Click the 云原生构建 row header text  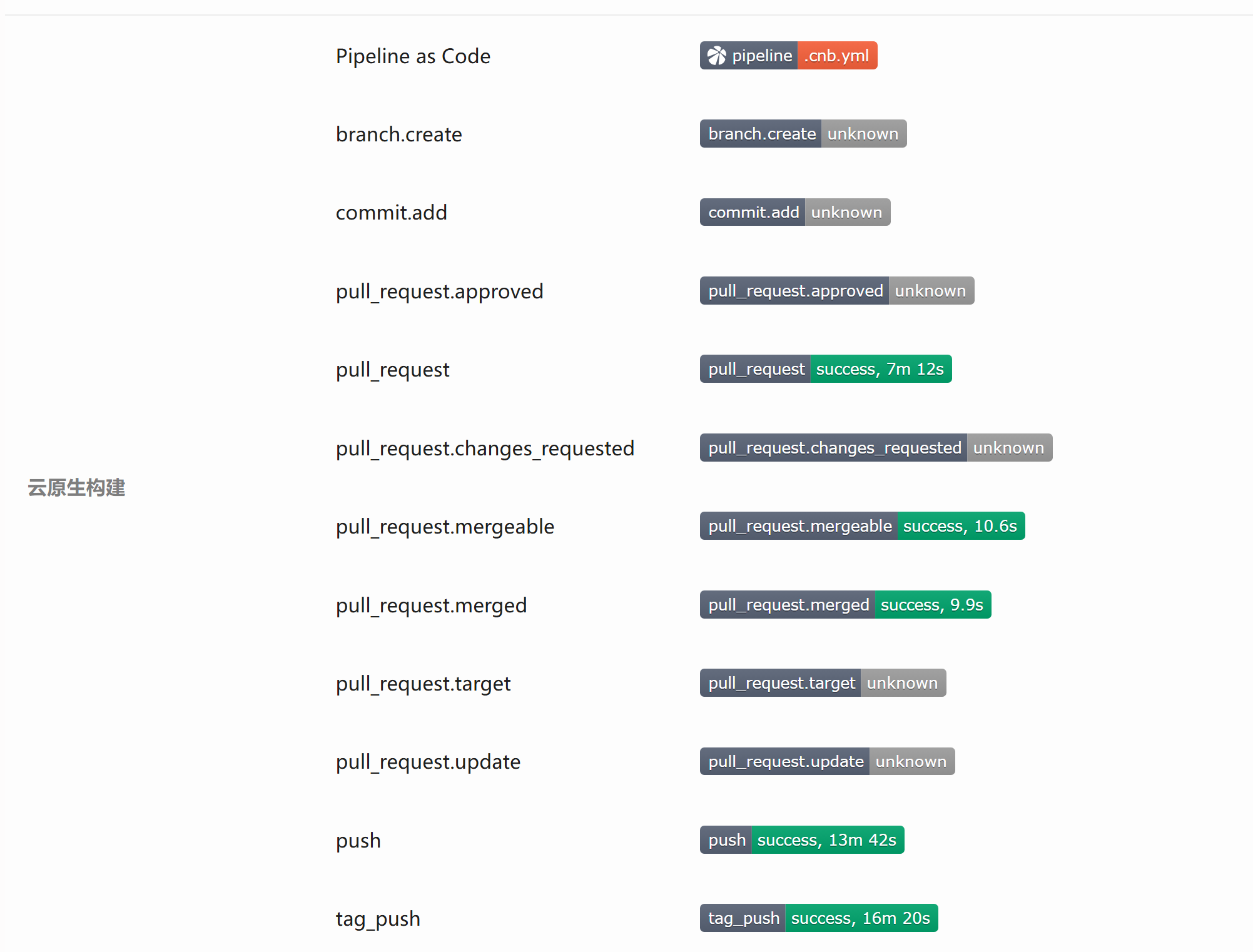point(76,488)
